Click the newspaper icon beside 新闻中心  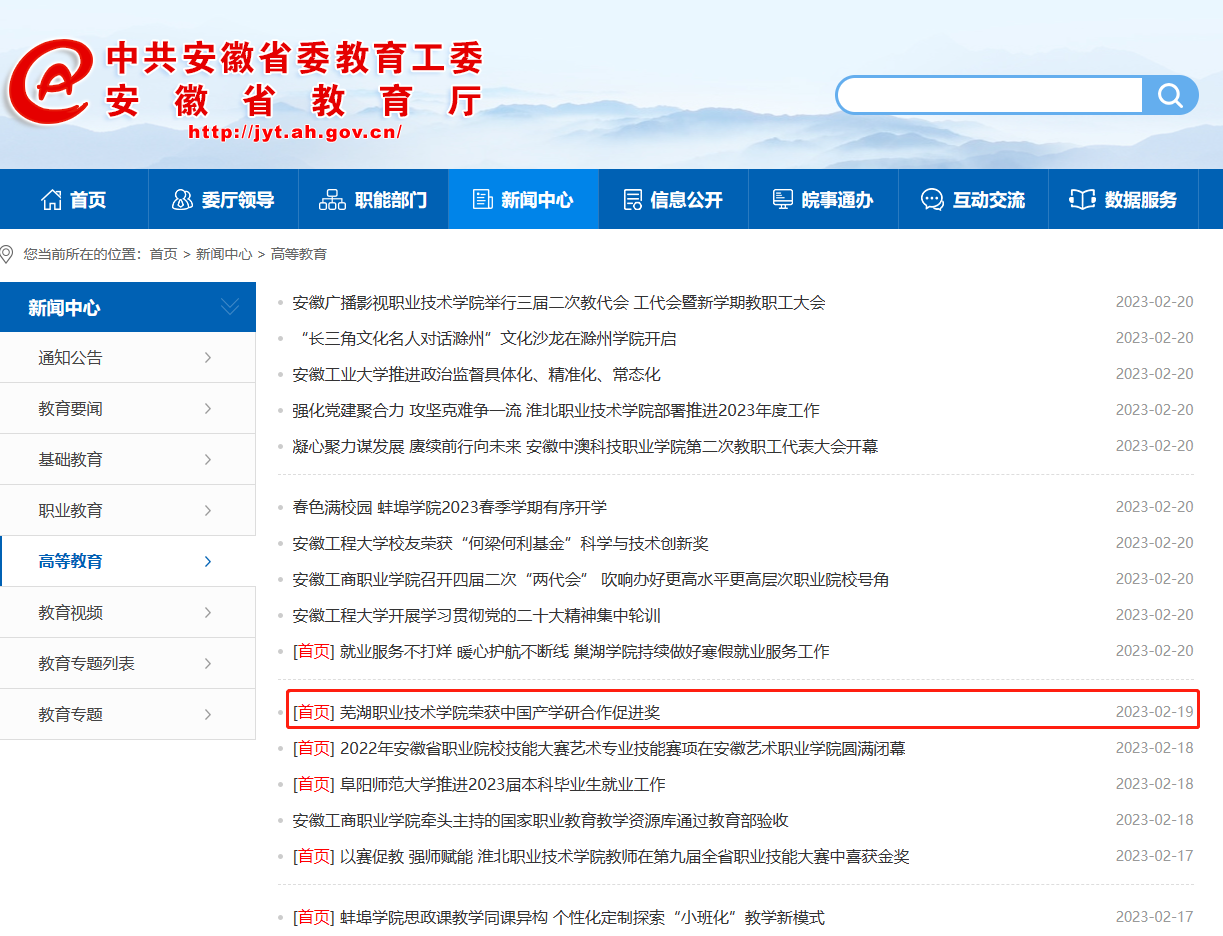click(x=483, y=200)
